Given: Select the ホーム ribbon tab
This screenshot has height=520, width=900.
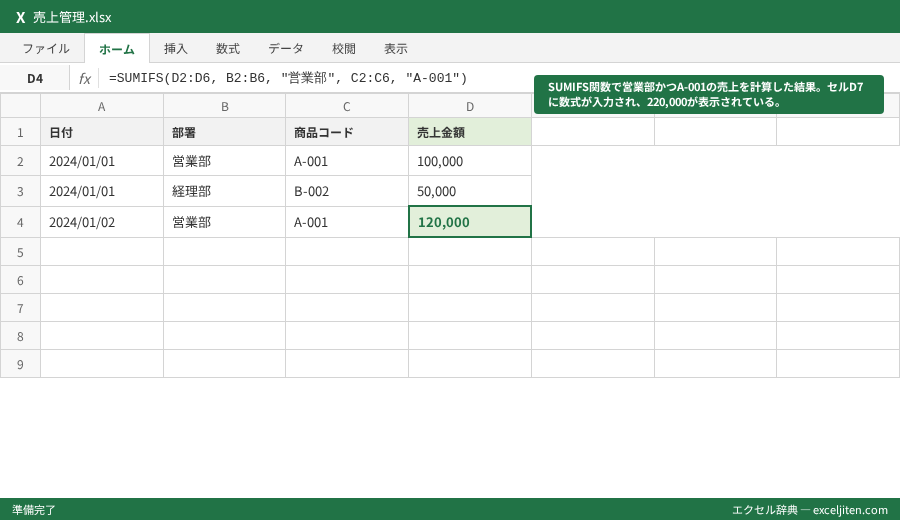Looking at the screenshot, I should [x=117, y=49].
